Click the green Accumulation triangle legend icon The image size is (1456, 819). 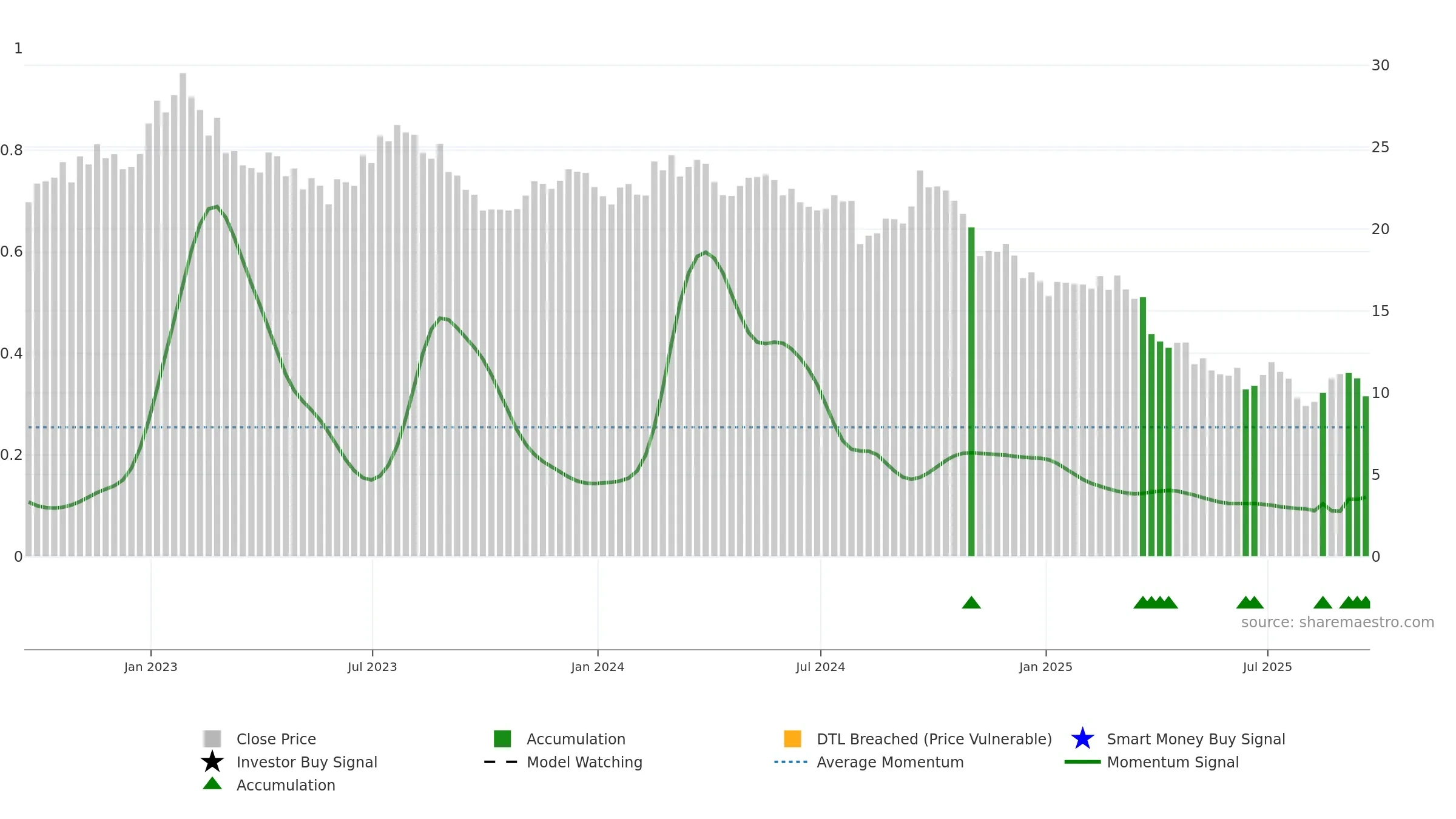[x=212, y=783]
